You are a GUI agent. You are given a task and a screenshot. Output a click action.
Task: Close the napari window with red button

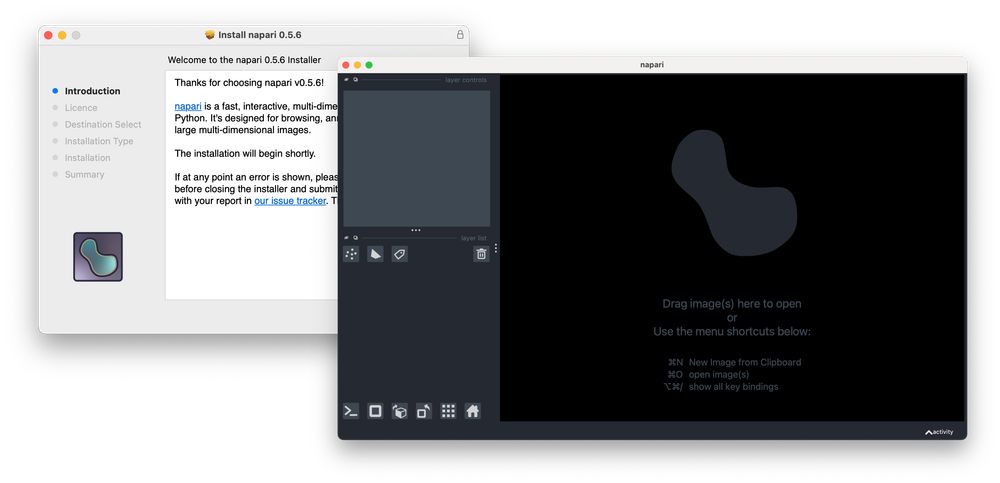click(x=346, y=65)
